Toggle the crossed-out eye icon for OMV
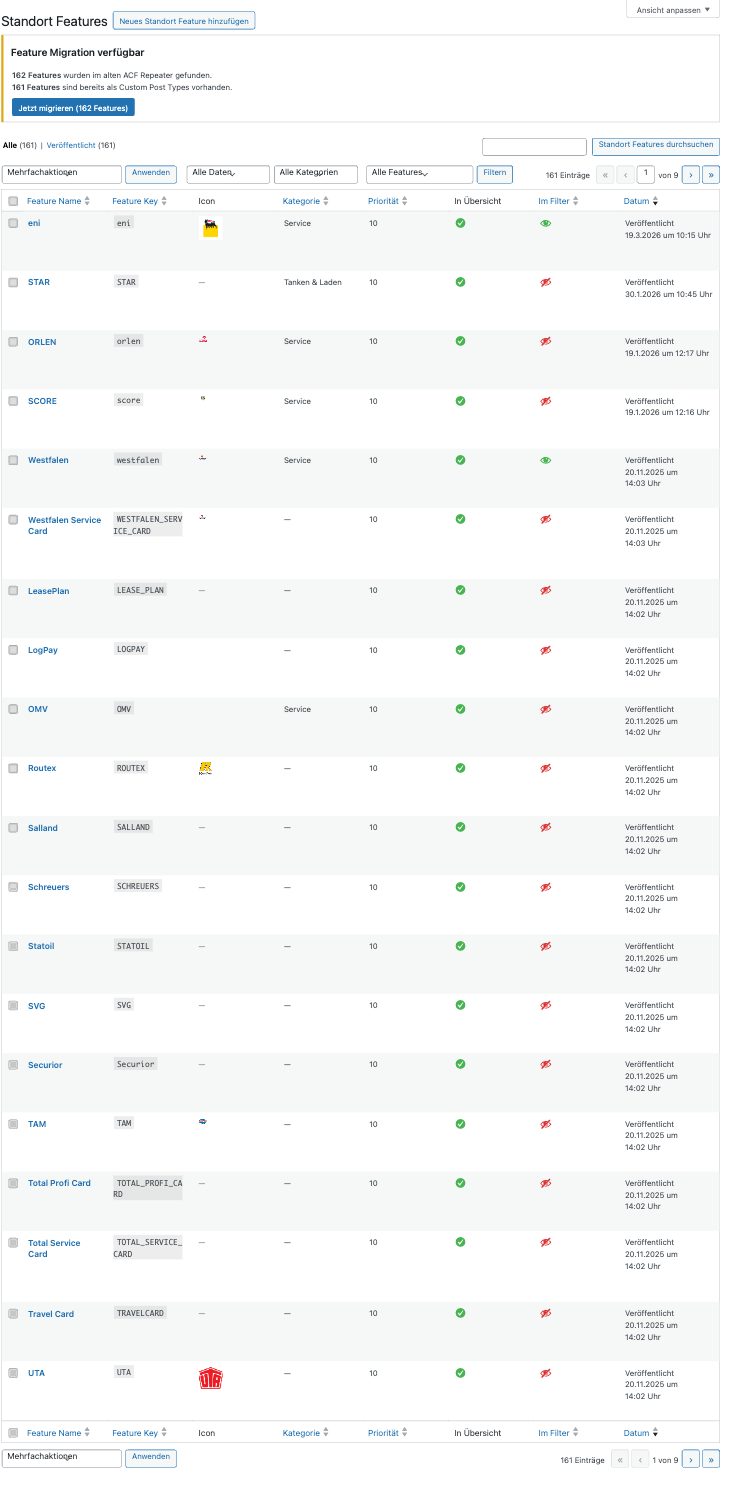Screen dimensions: 732x1512 point(545,709)
